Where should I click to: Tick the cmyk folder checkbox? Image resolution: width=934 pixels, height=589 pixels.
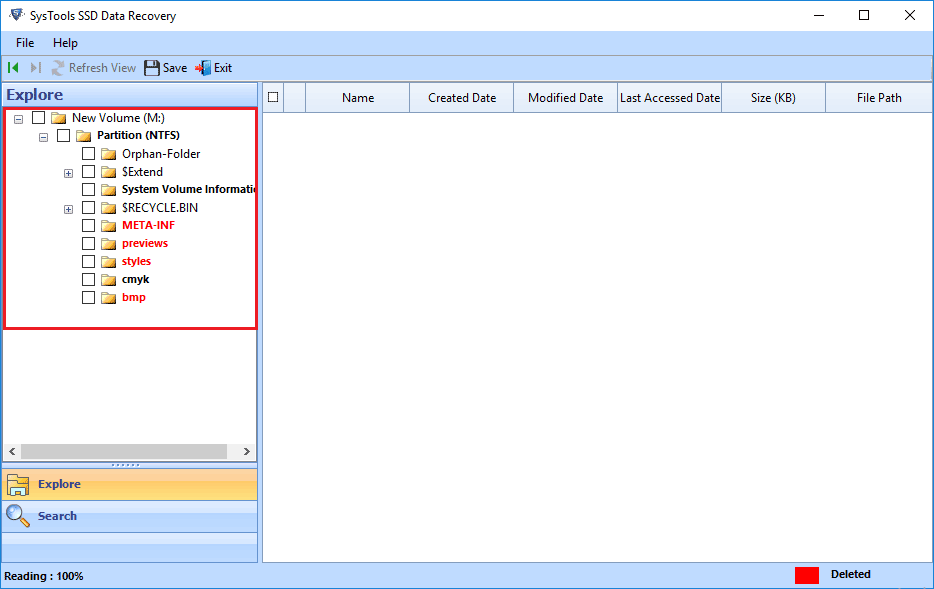click(x=88, y=279)
